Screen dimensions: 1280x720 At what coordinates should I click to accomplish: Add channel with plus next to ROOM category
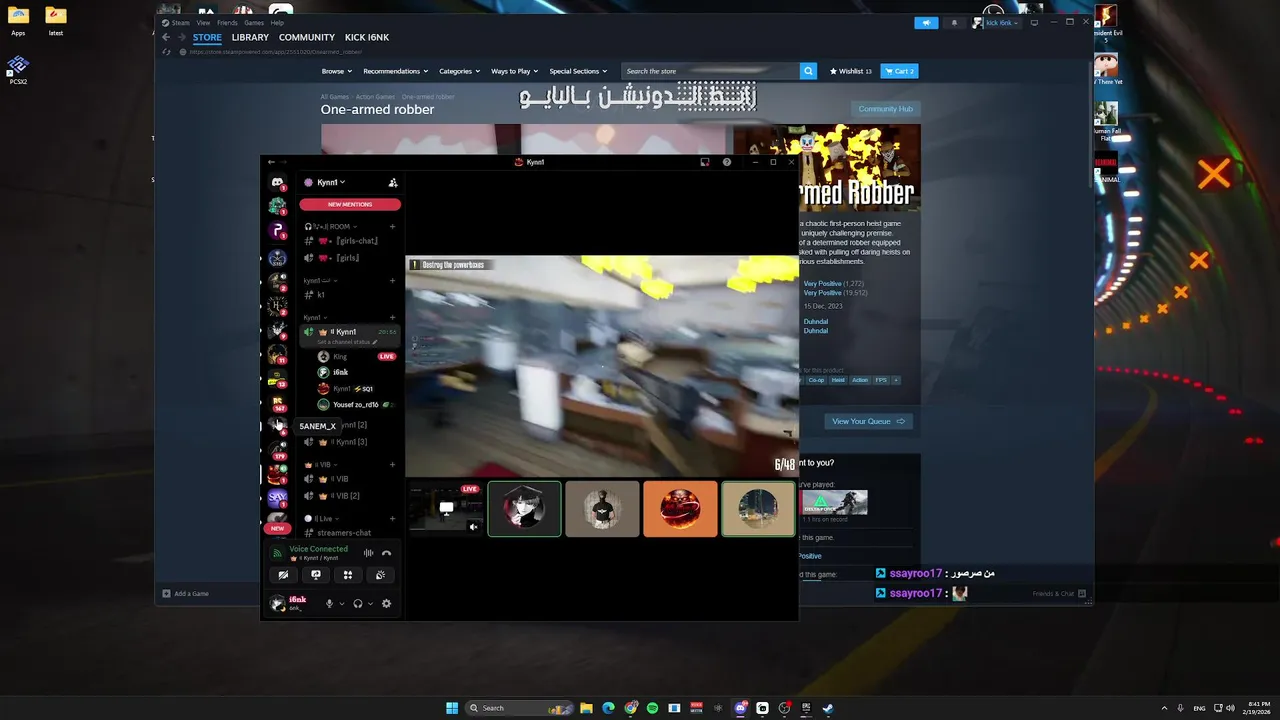tap(392, 227)
